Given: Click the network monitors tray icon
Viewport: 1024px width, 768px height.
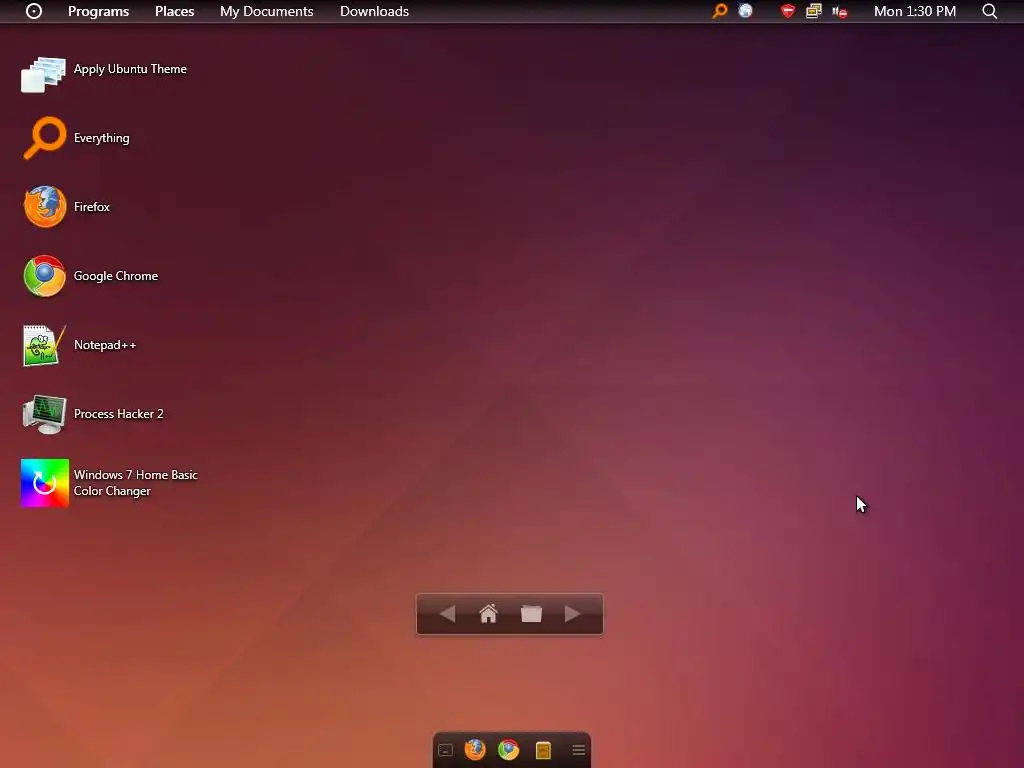Looking at the screenshot, I should point(814,11).
